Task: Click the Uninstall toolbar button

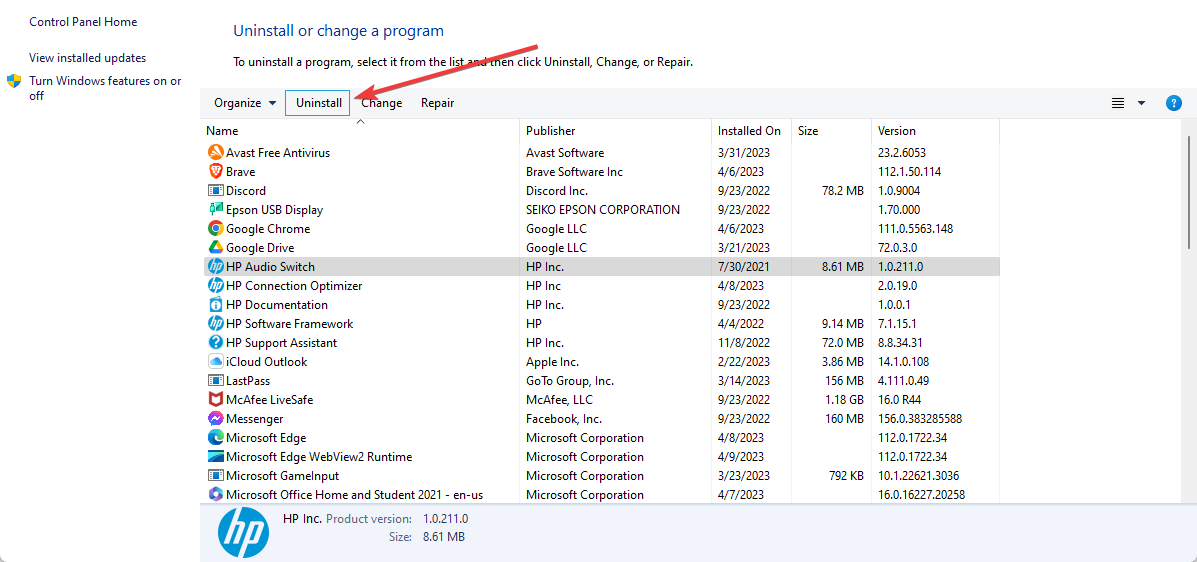Action: tap(319, 103)
